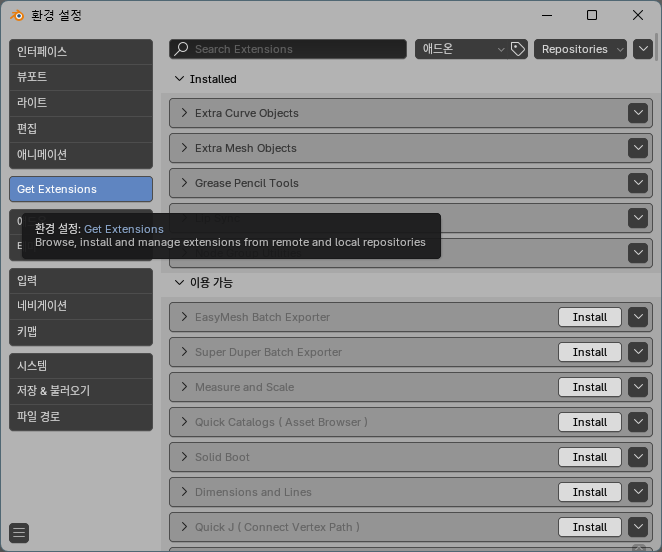
Task: Install Quick J extension
Action: click(x=590, y=527)
